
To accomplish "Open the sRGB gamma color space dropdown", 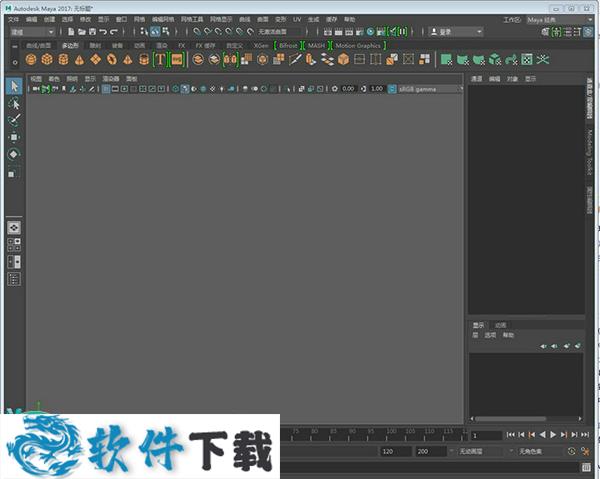I will click(x=430, y=89).
